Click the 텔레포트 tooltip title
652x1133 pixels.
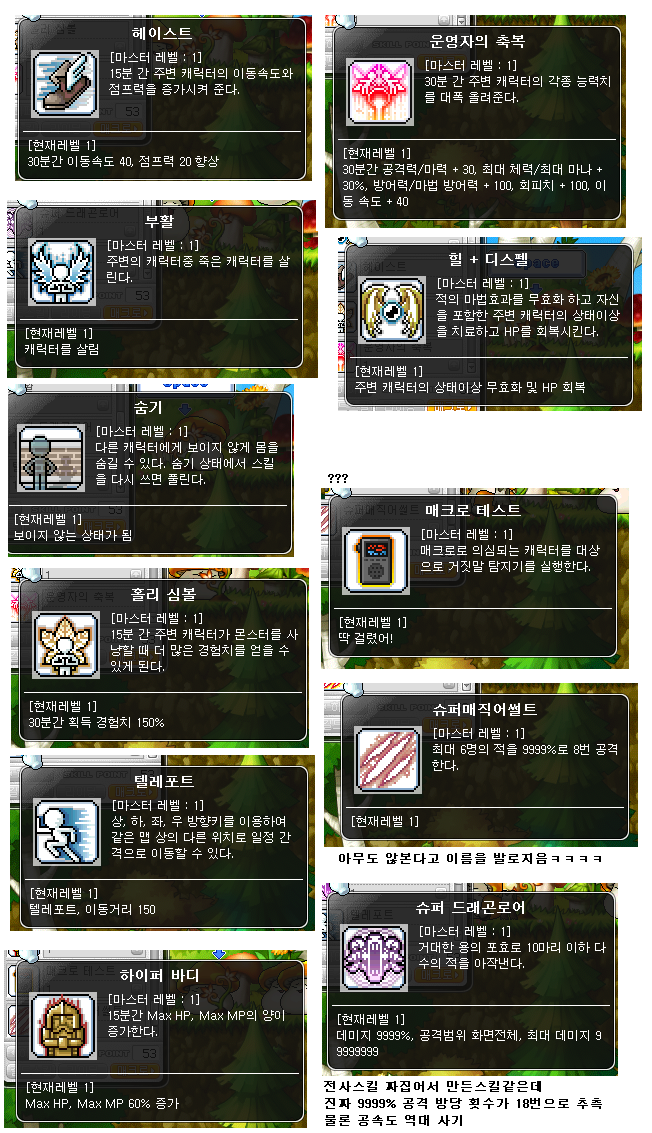coord(164,782)
